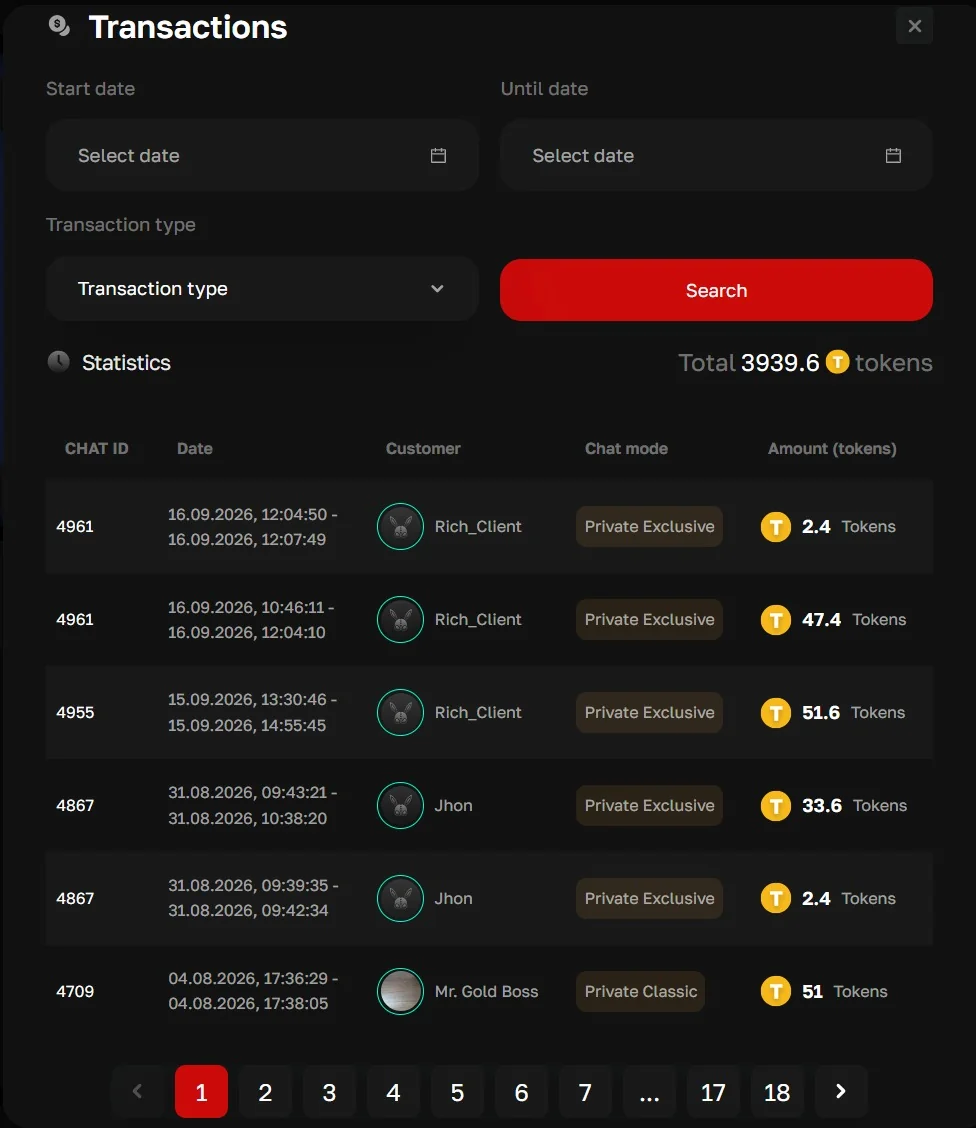
Task: Click the Start date Select date field
Action: pyautogui.click(x=262, y=155)
